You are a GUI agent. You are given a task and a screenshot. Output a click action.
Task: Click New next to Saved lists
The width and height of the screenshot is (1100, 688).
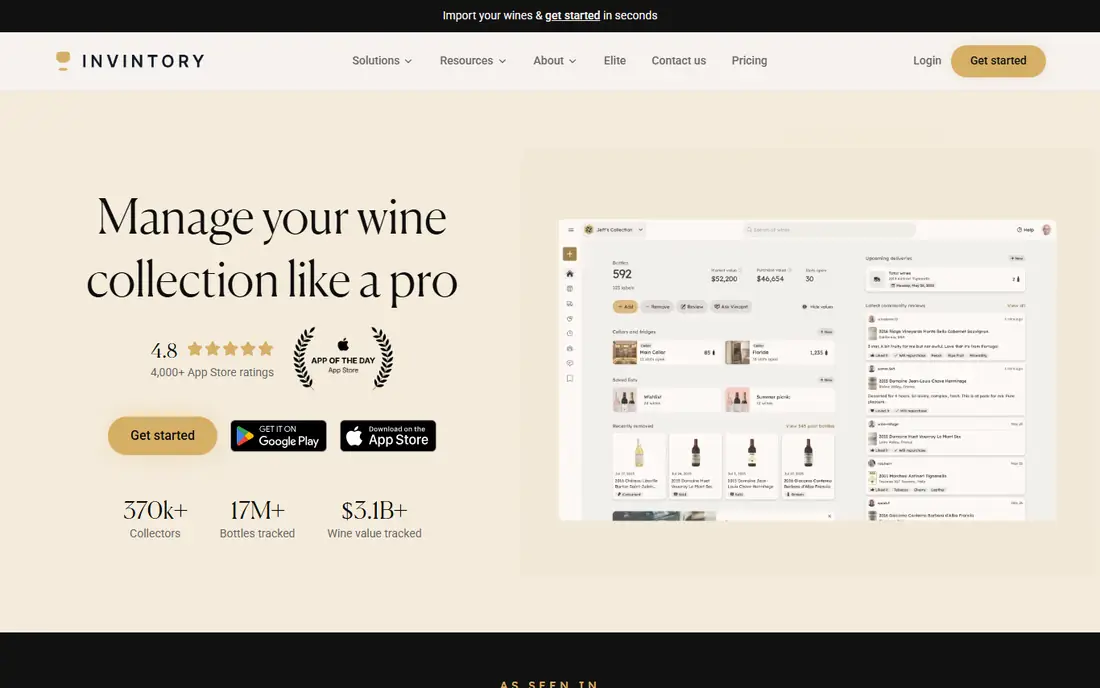point(826,380)
